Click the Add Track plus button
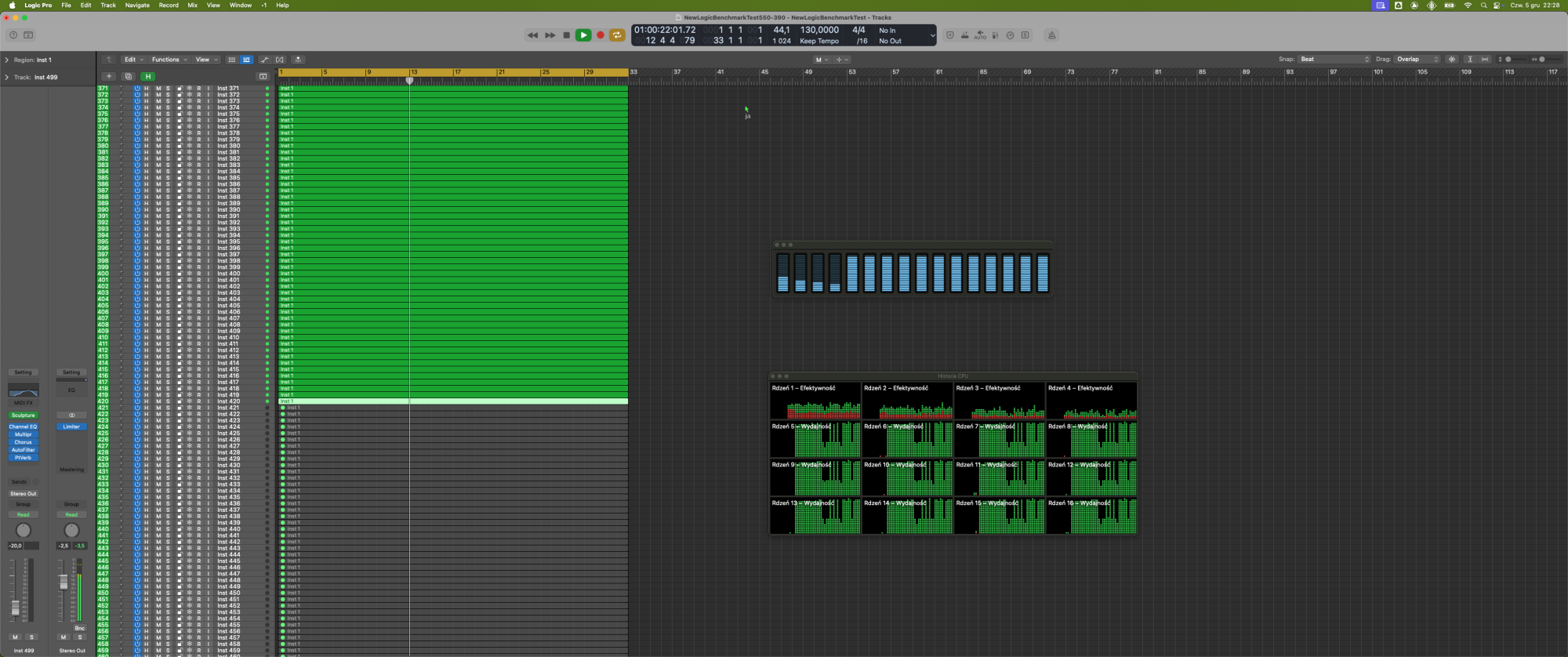1568x657 pixels. 109,76
